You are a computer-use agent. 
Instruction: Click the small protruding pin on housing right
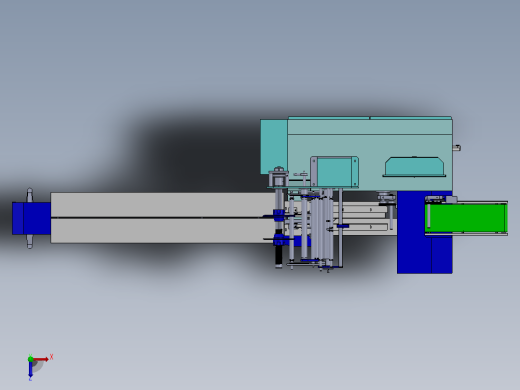pos(456,148)
